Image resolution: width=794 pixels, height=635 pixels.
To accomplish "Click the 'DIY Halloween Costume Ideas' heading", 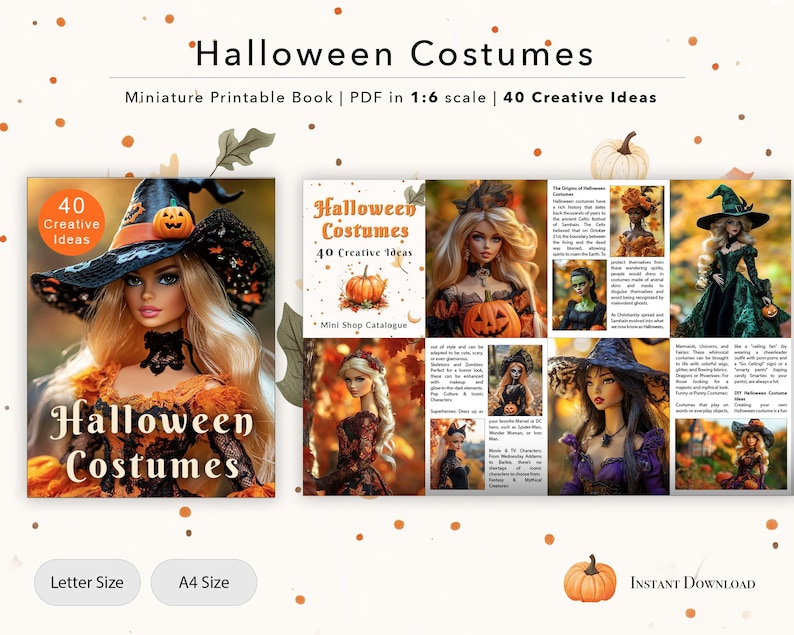I will pos(761,396).
